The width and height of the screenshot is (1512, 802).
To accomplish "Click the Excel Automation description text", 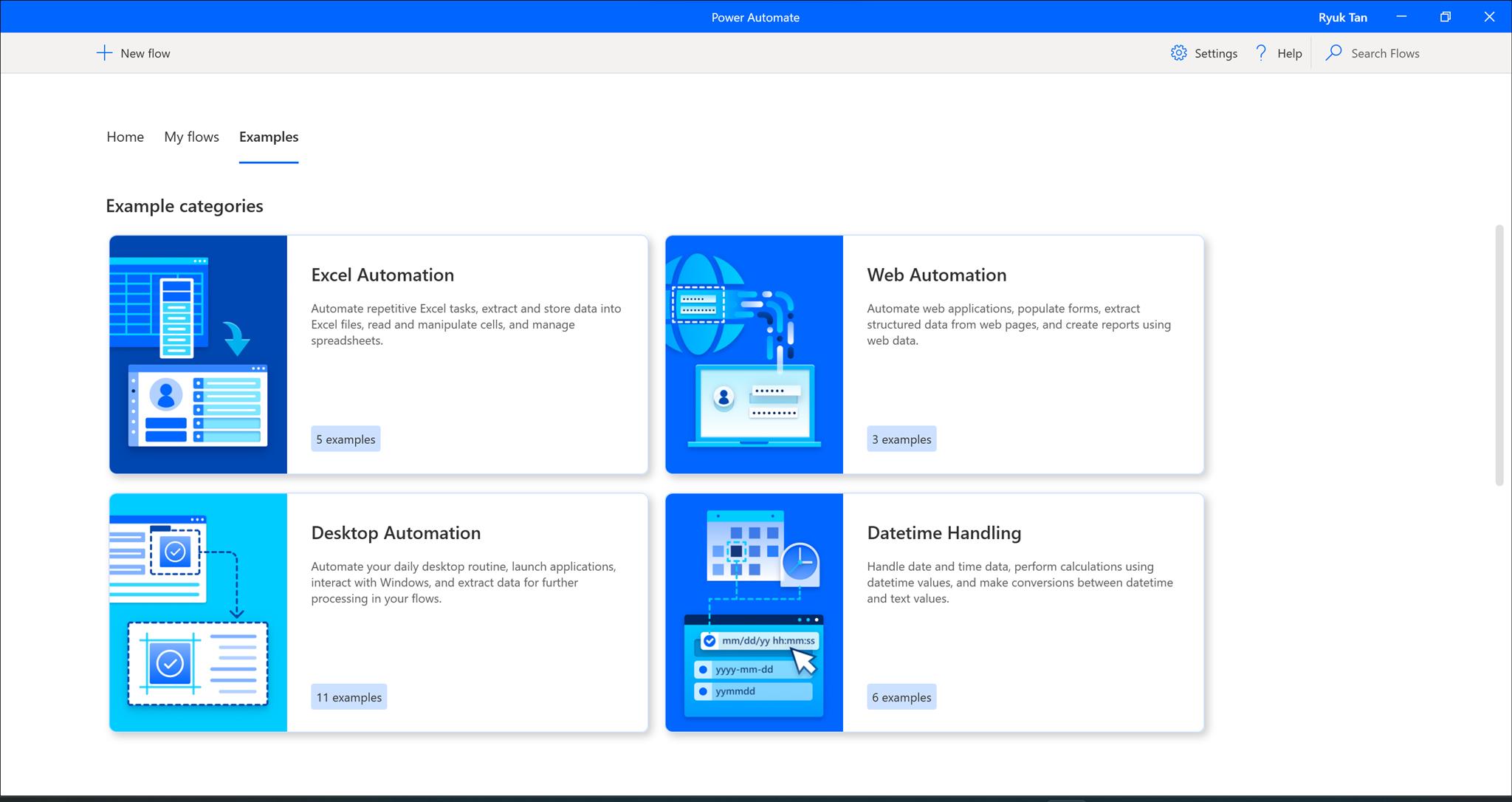I will (466, 324).
